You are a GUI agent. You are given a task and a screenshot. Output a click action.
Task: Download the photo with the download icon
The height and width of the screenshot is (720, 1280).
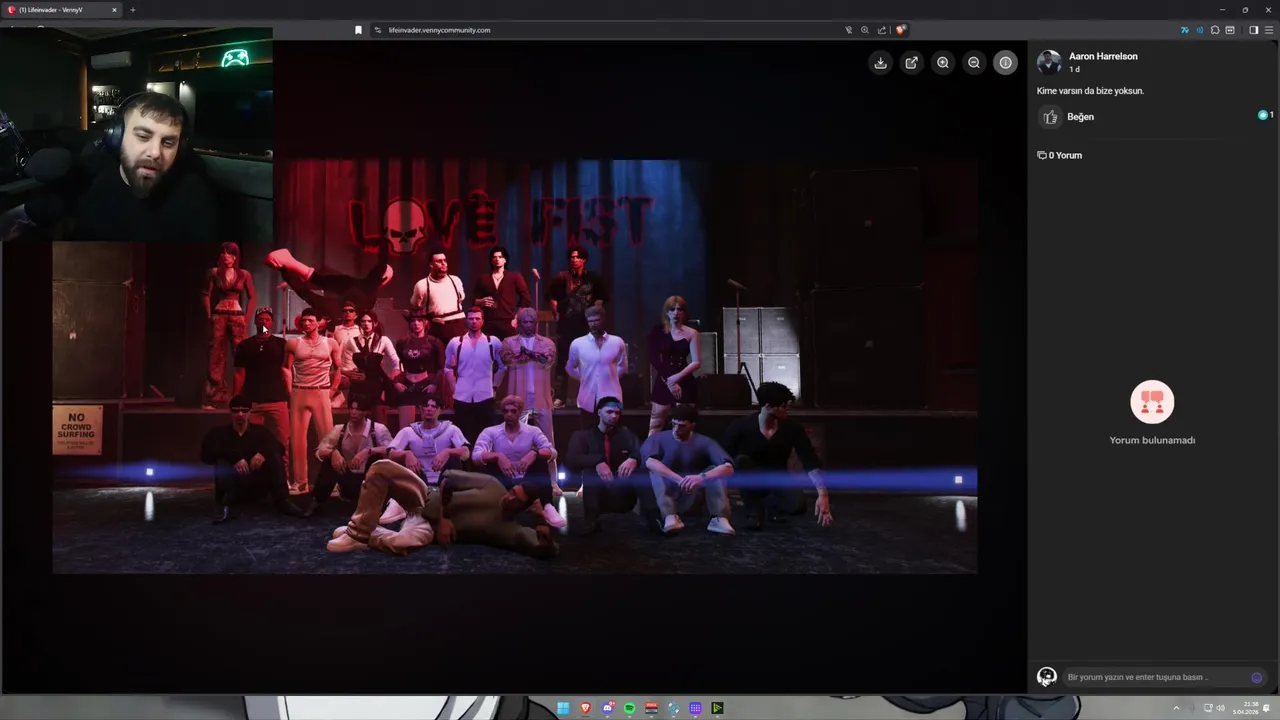point(880,63)
